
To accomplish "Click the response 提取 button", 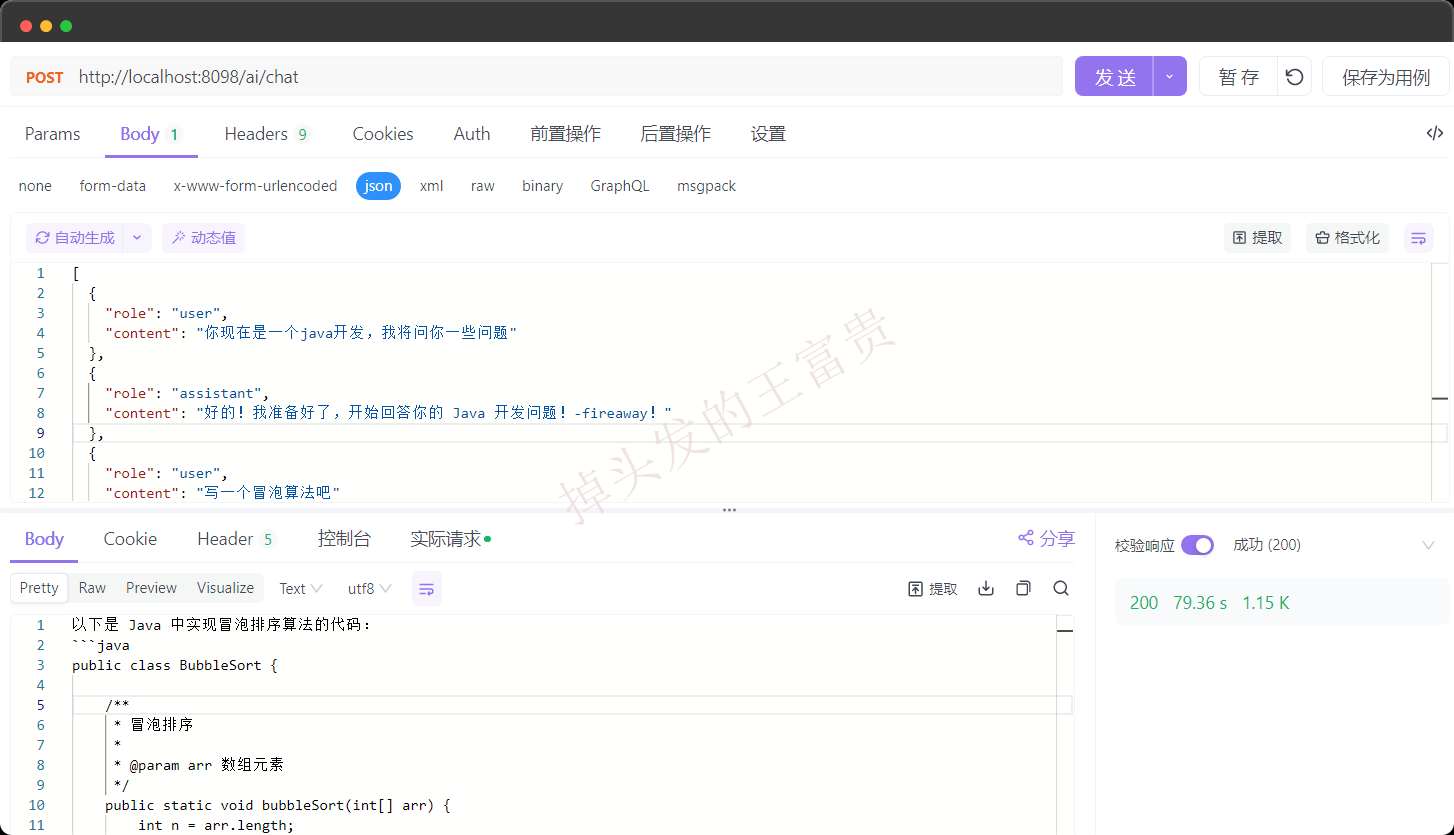I will point(932,589).
